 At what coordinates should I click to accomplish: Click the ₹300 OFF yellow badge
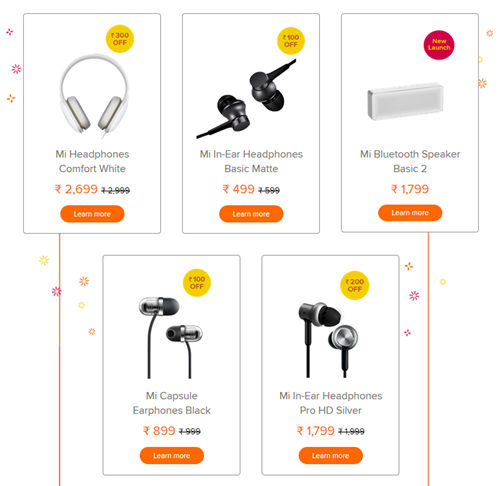point(120,39)
